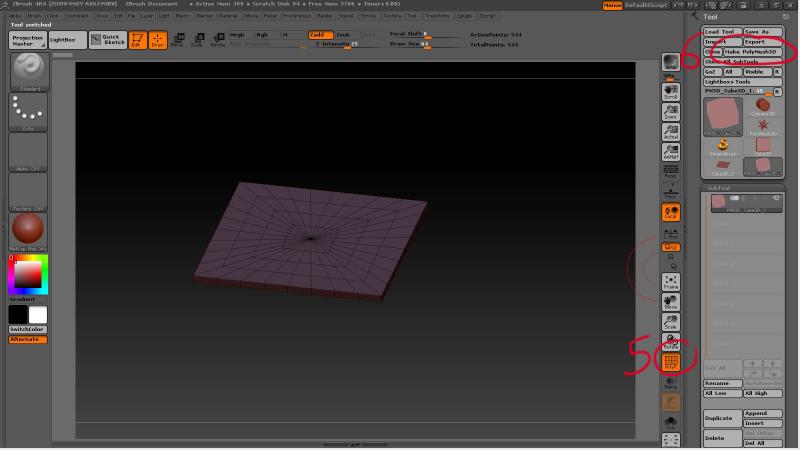Screen dimensions: 800x450
Task: Click the Rotate icon in right shelf
Action: 670,342
